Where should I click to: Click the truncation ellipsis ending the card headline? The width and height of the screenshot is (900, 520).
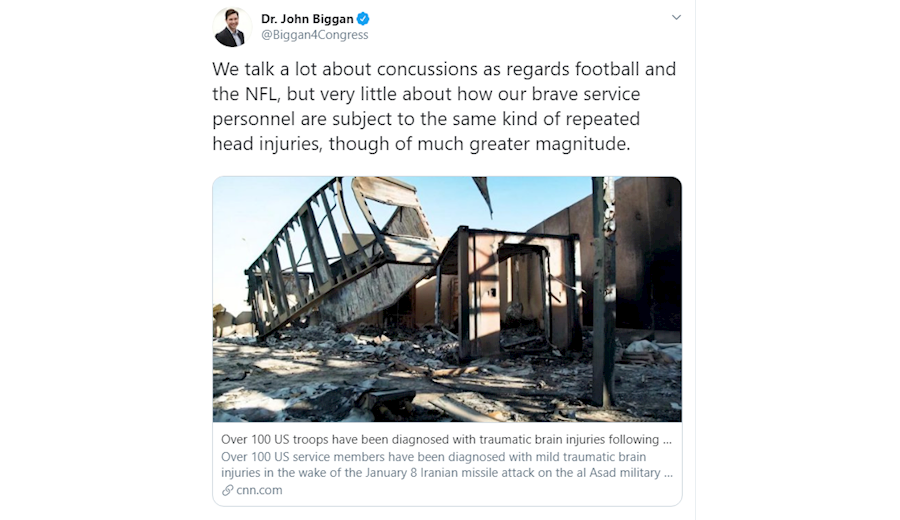667,441
